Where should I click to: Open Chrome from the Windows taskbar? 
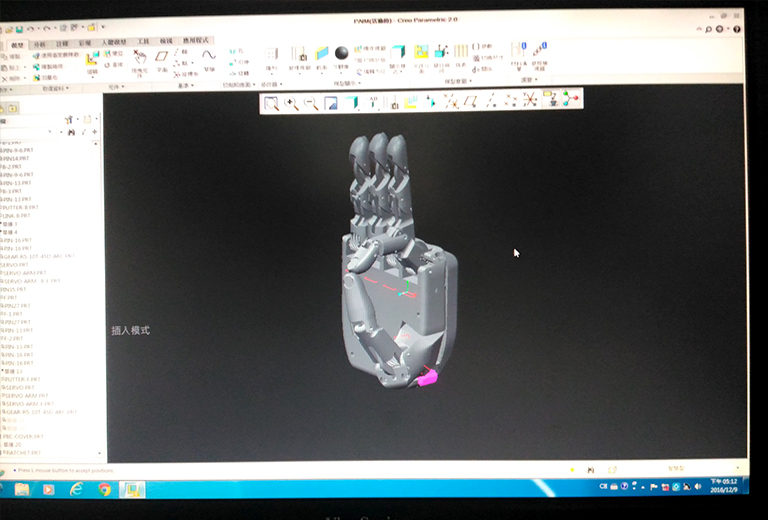tap(104, 489)
